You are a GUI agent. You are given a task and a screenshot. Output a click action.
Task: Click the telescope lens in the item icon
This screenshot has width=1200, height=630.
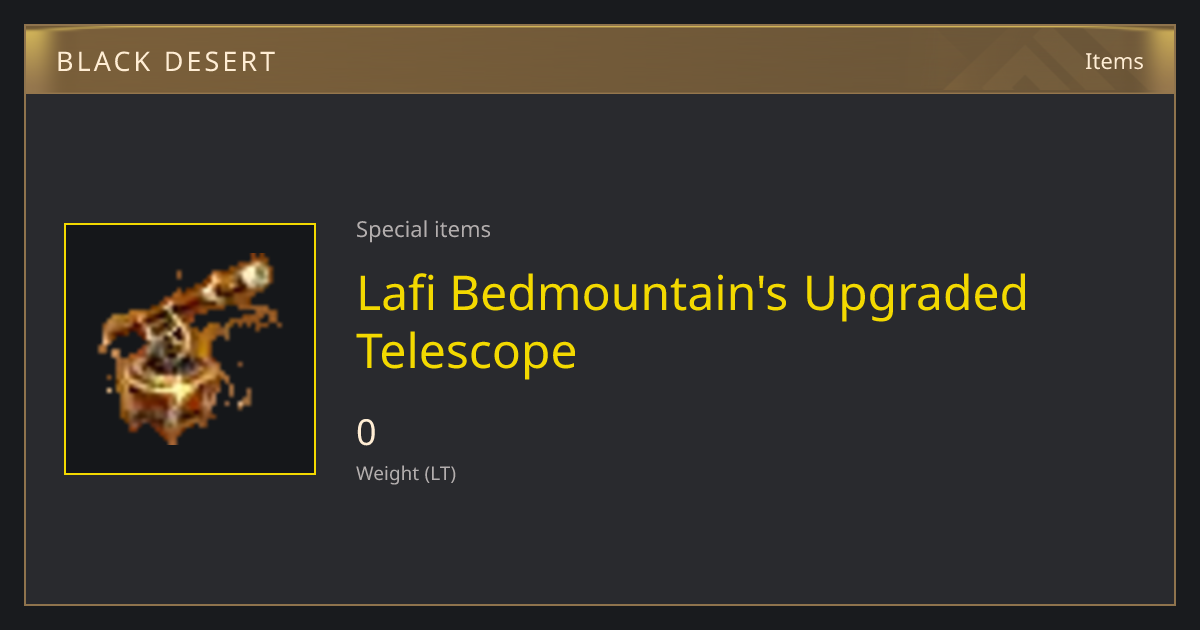coord(257,273)
